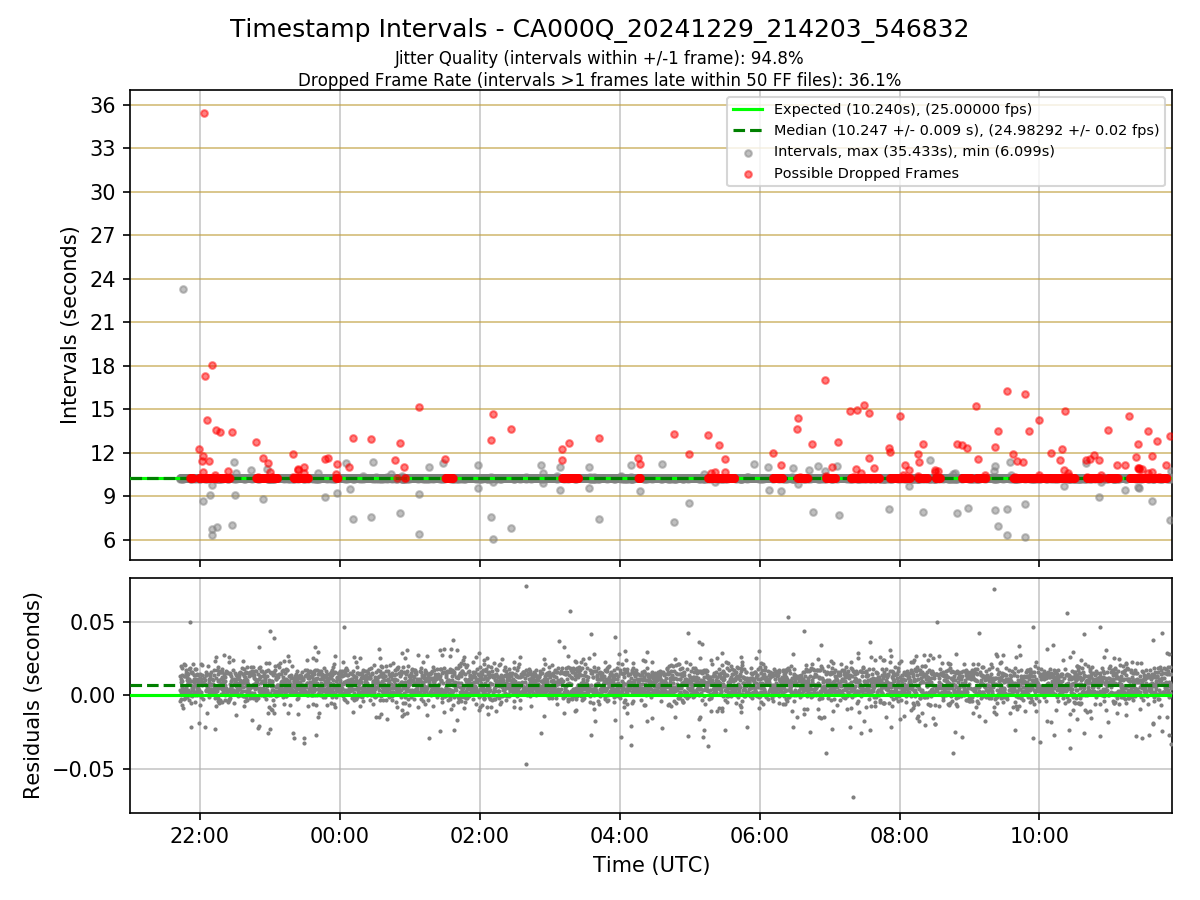This screenshot has height=900, width=1200.
Task: Click the '06:00' time tick label
Action: 760,834
